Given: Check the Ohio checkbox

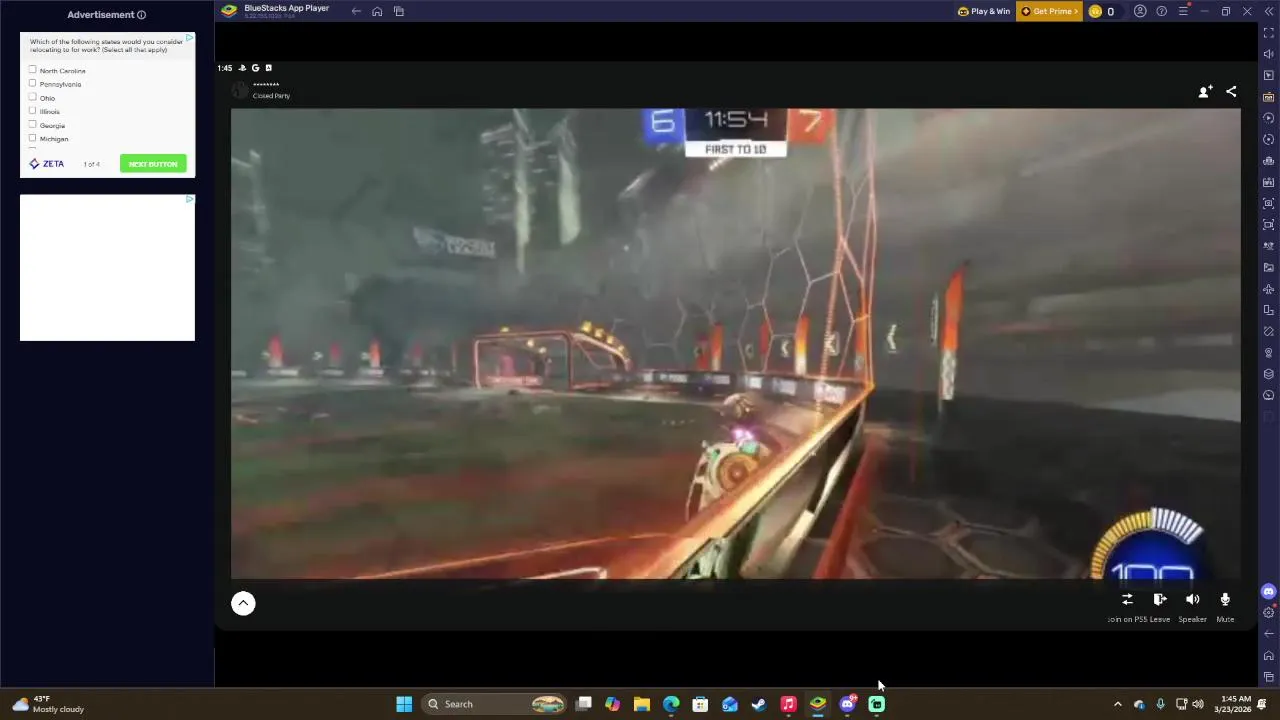Looking at the screenshot, I should pyautogui.click(x=33, y=97).
